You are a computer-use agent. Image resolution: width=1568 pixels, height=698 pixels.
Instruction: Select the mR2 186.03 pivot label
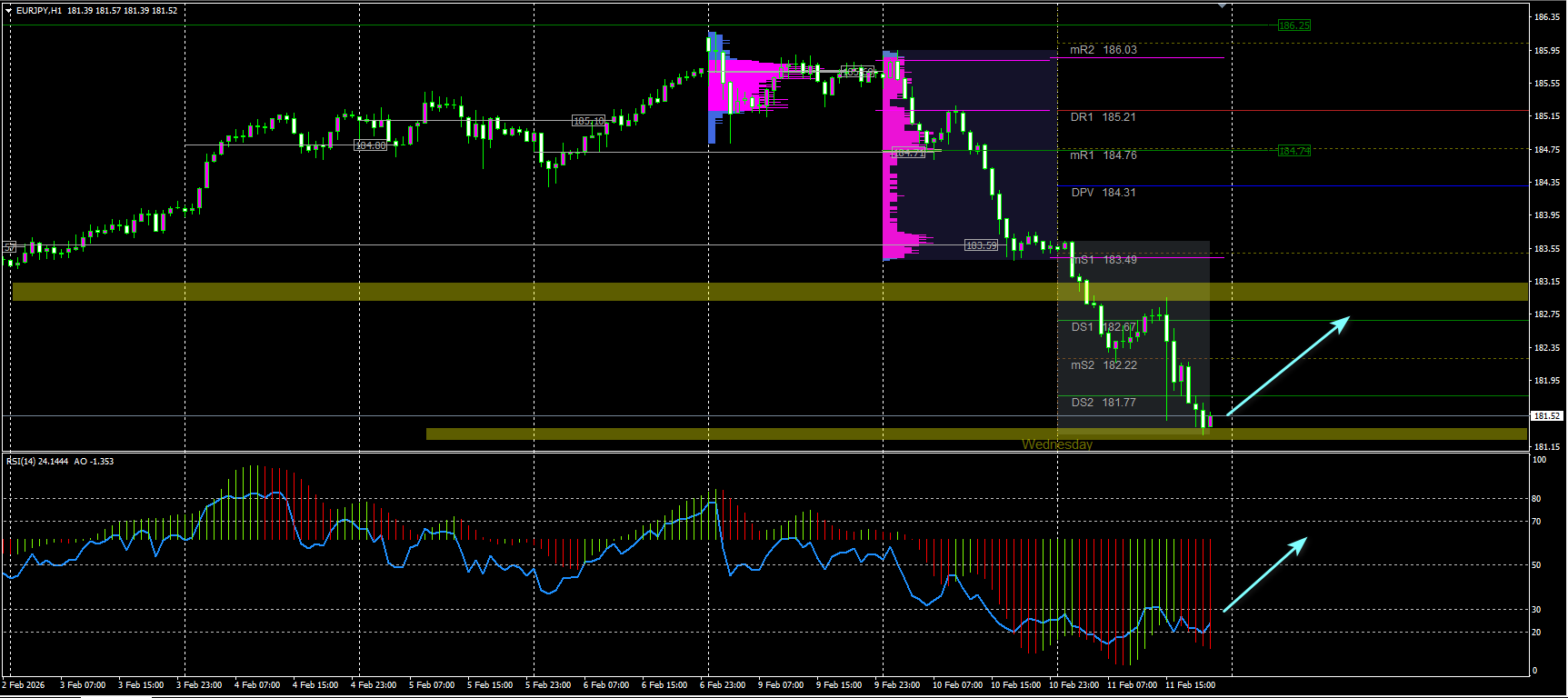1104,50
